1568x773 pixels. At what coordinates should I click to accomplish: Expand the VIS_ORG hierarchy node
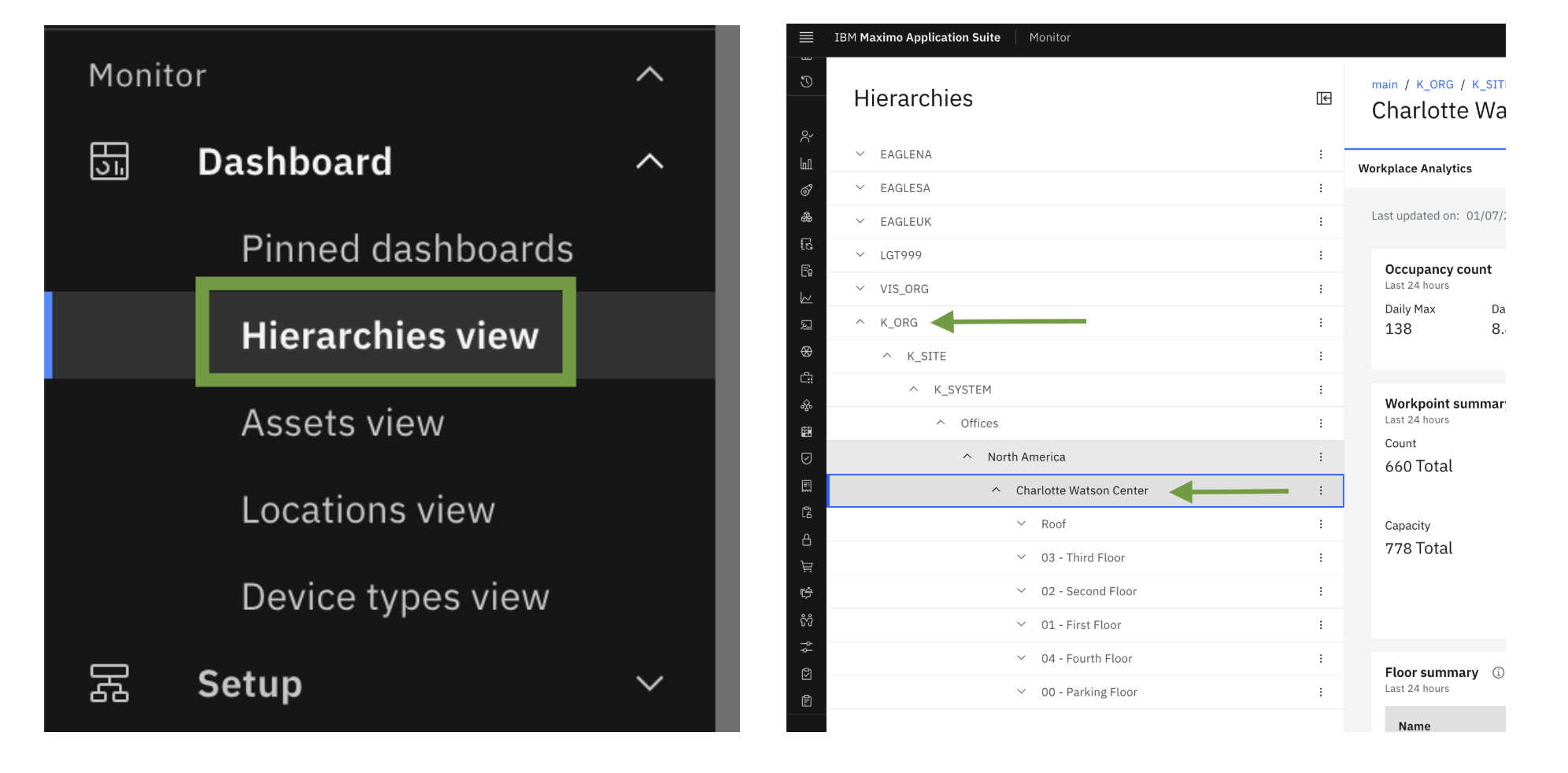point(860,288)
